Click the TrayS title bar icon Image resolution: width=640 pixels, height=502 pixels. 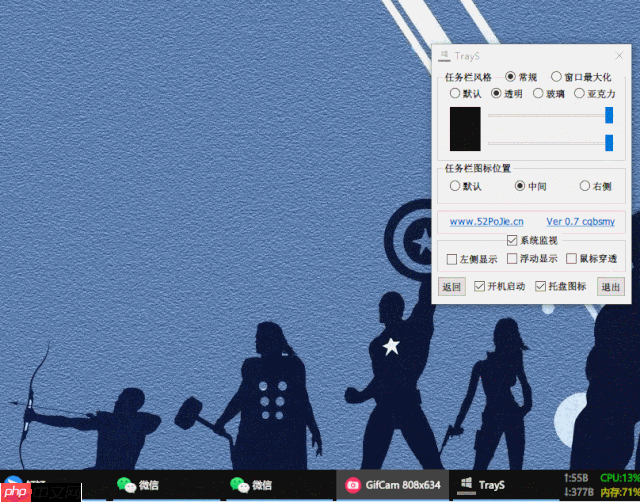click(444, 56)
